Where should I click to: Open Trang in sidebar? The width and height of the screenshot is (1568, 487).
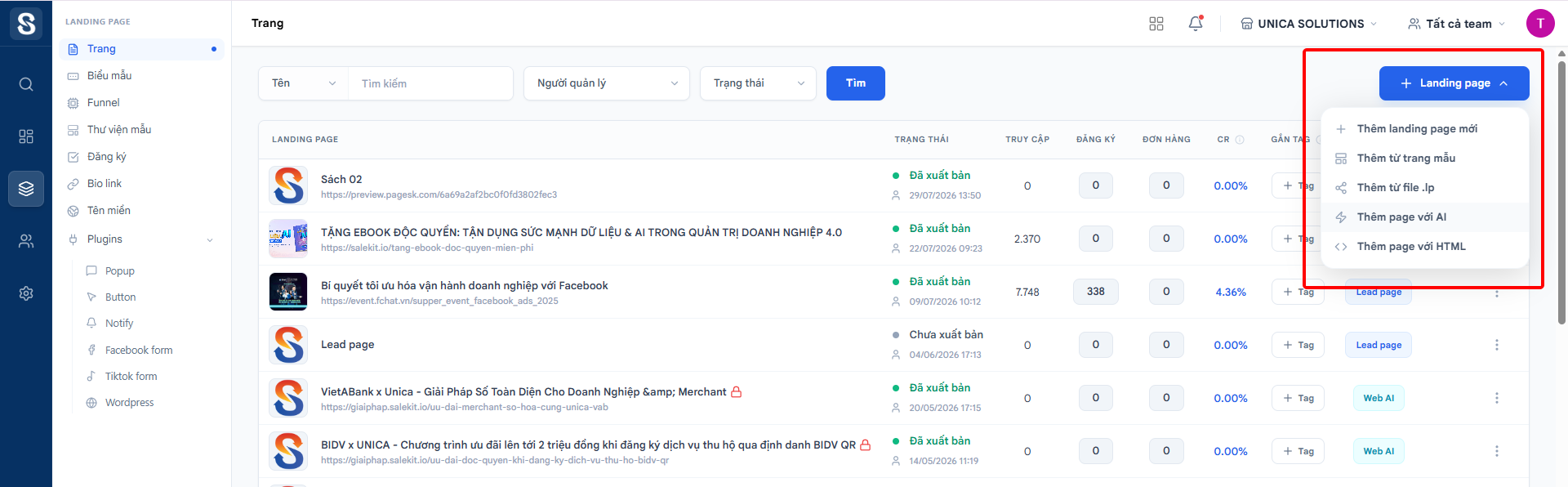pyautogui.click(x=141, y=49)
